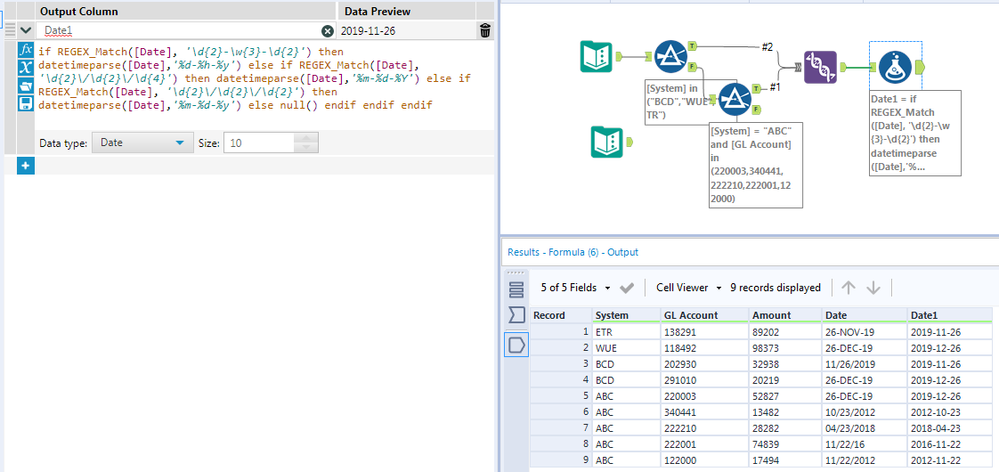999x472 pixels.
Task: Add a new expression with plus button
Action: (26, 165)
